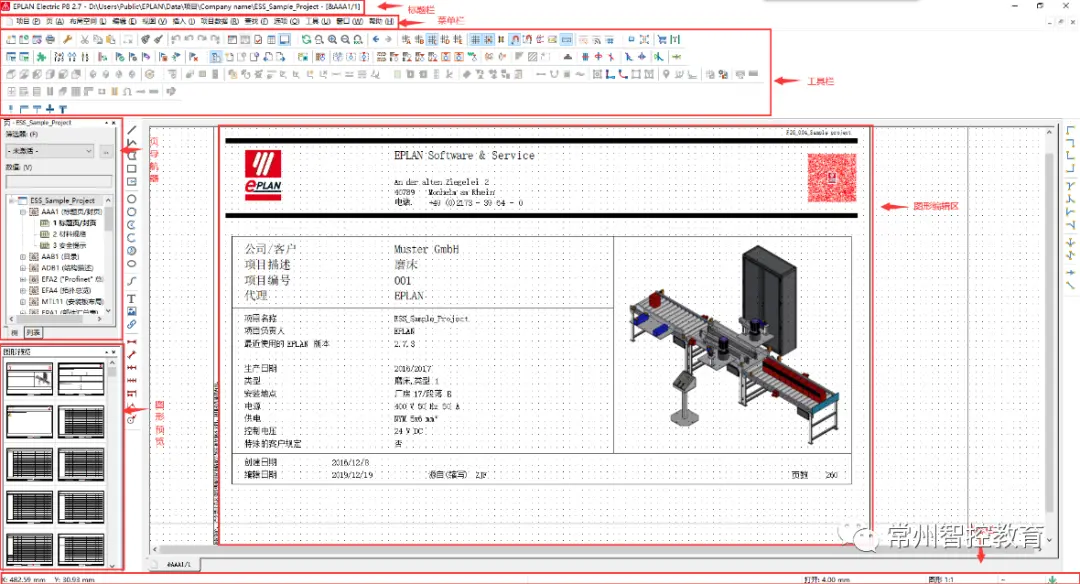Expand the MTL11 tree node
The height and width of the screenshot is (584, 1080).
(x=23, y=302)
